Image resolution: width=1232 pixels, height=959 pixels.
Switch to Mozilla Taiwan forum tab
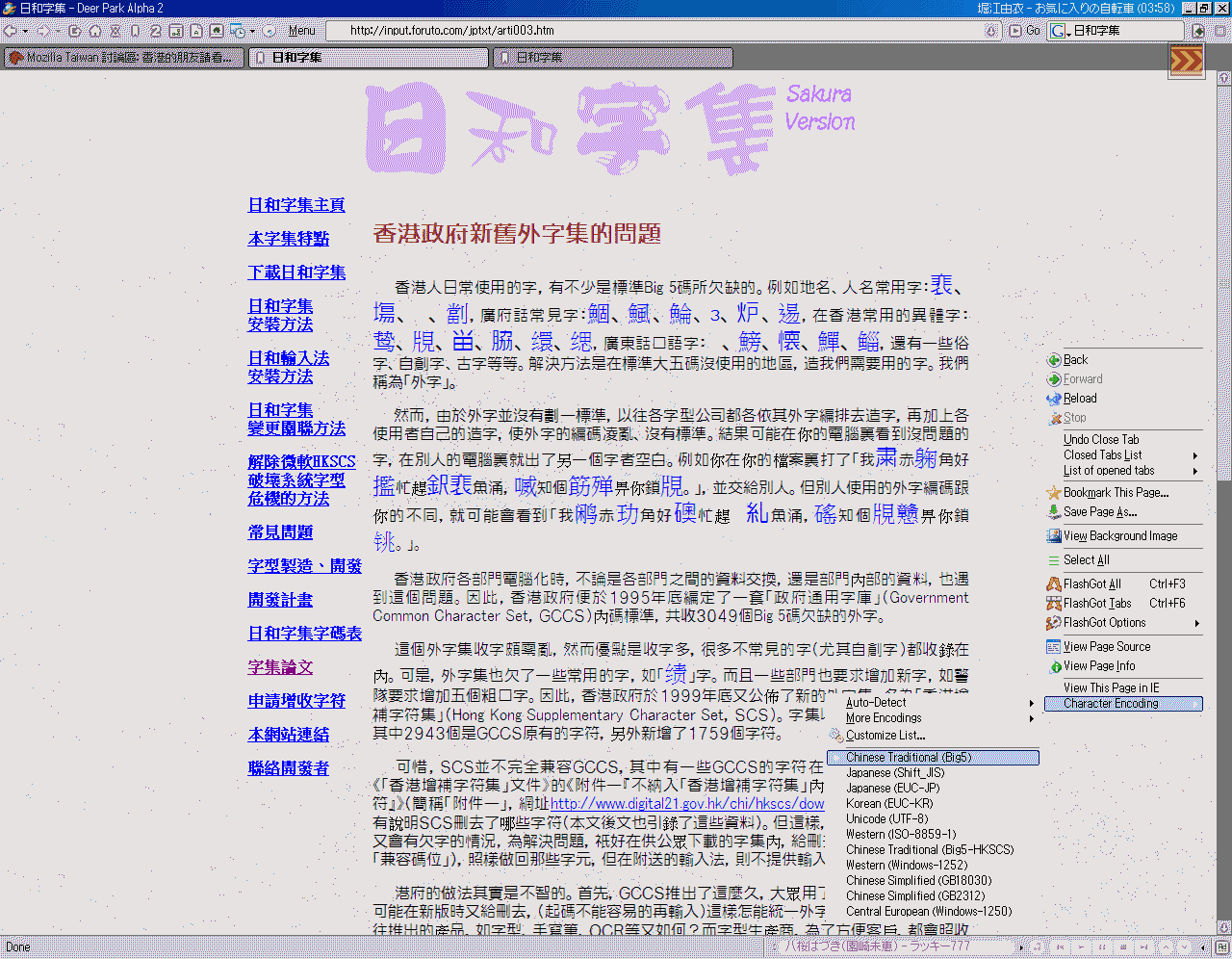123,58
